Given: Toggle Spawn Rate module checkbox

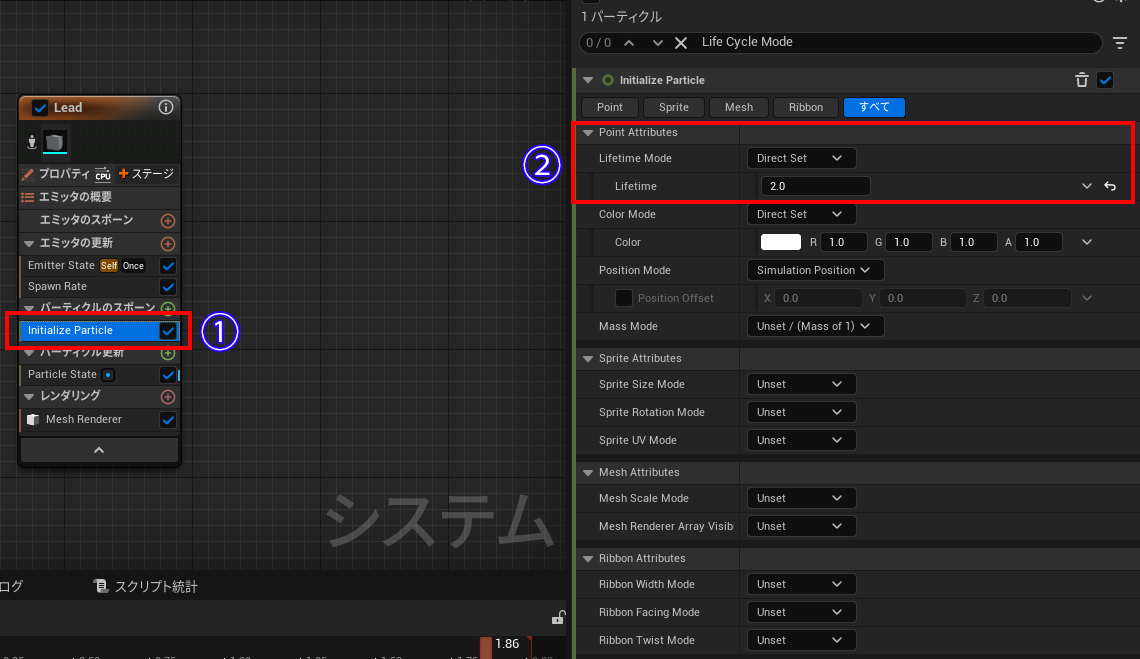Looking at the screenshot, I should pos(168,287).
